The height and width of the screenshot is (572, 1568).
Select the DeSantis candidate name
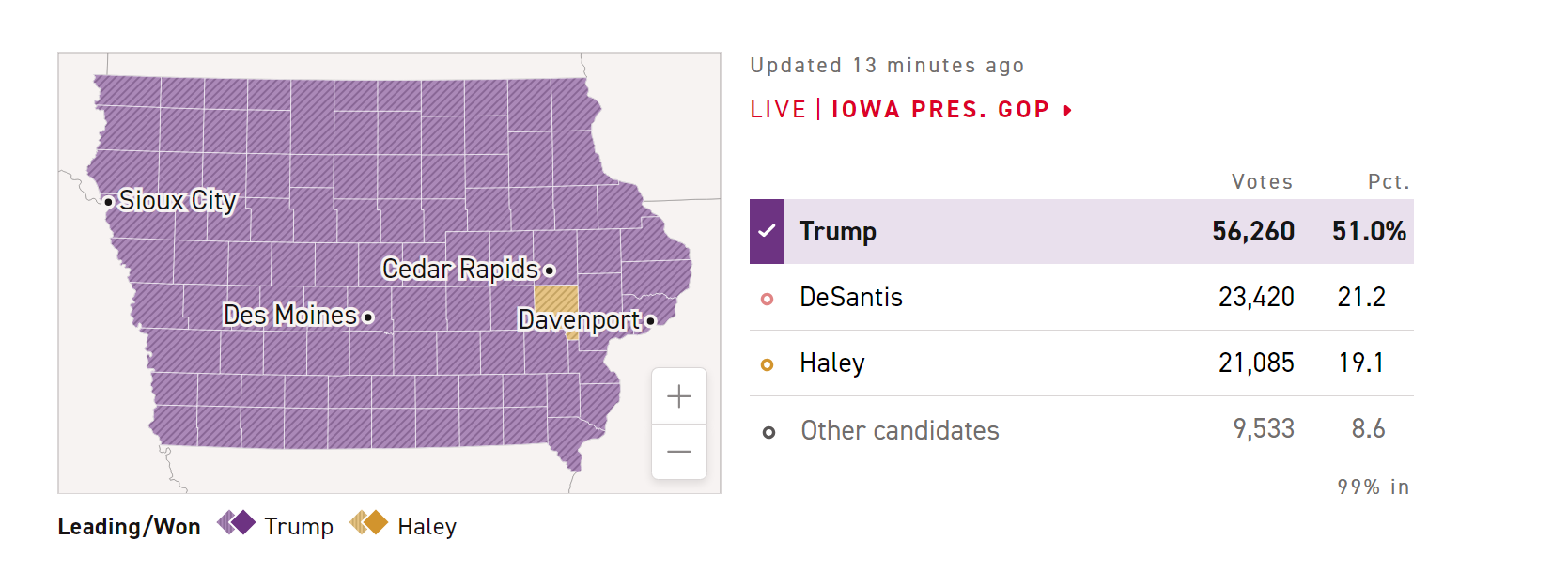[850, 298]
